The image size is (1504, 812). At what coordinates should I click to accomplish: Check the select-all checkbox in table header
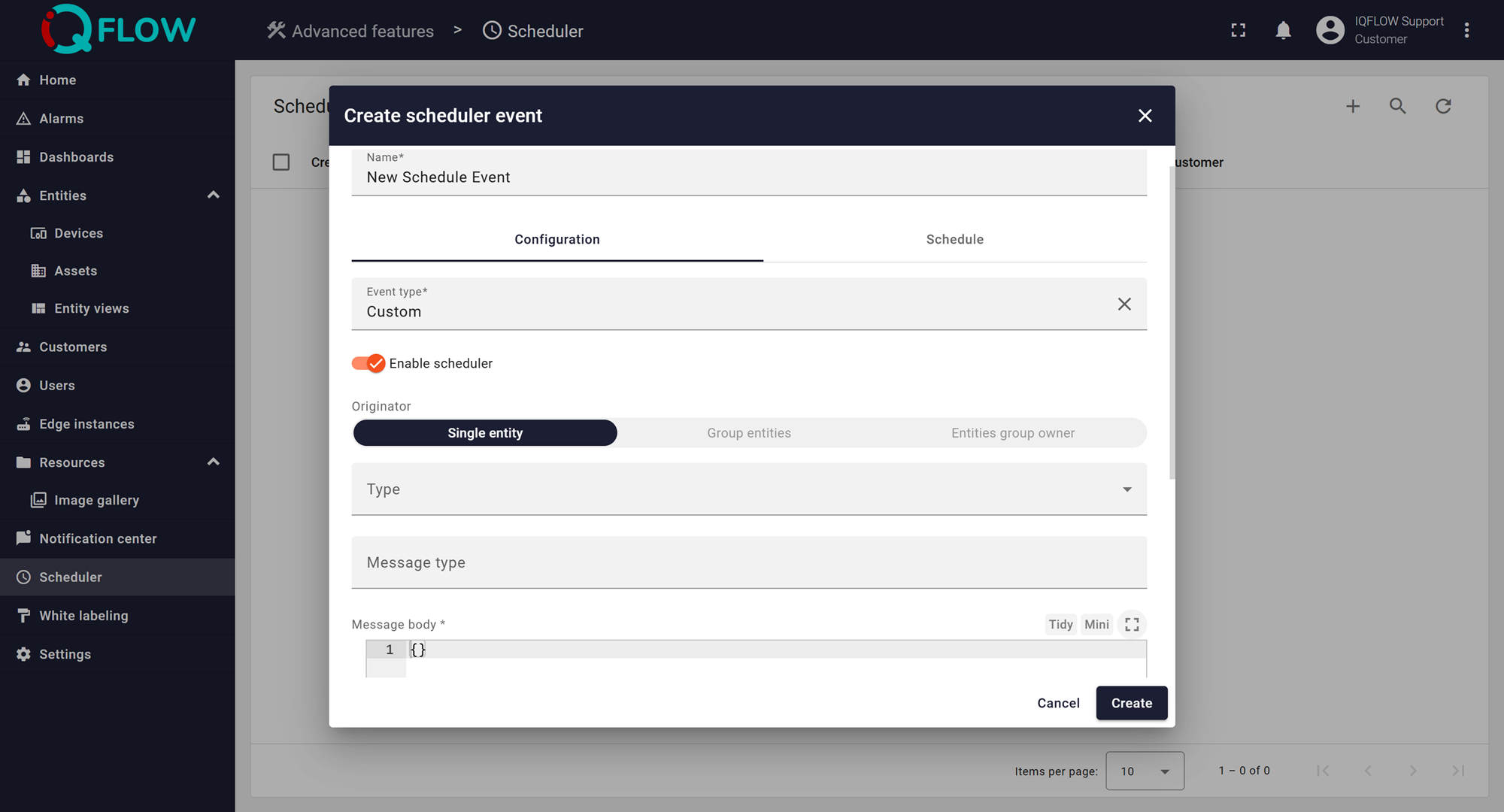281,162
